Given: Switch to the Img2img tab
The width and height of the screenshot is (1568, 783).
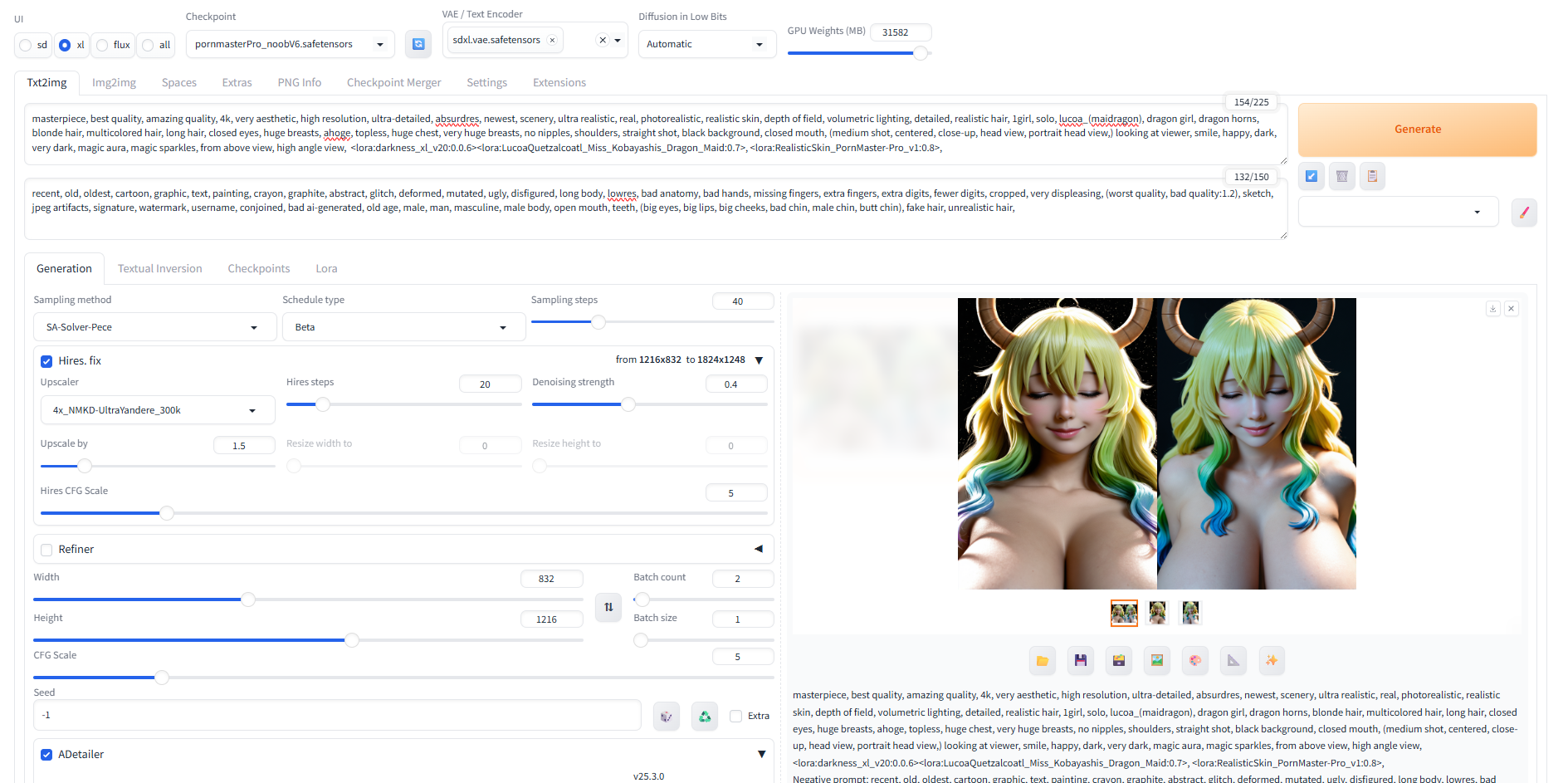Looking at the screenshot, I should pyautogui.click(x=114, y=82).
